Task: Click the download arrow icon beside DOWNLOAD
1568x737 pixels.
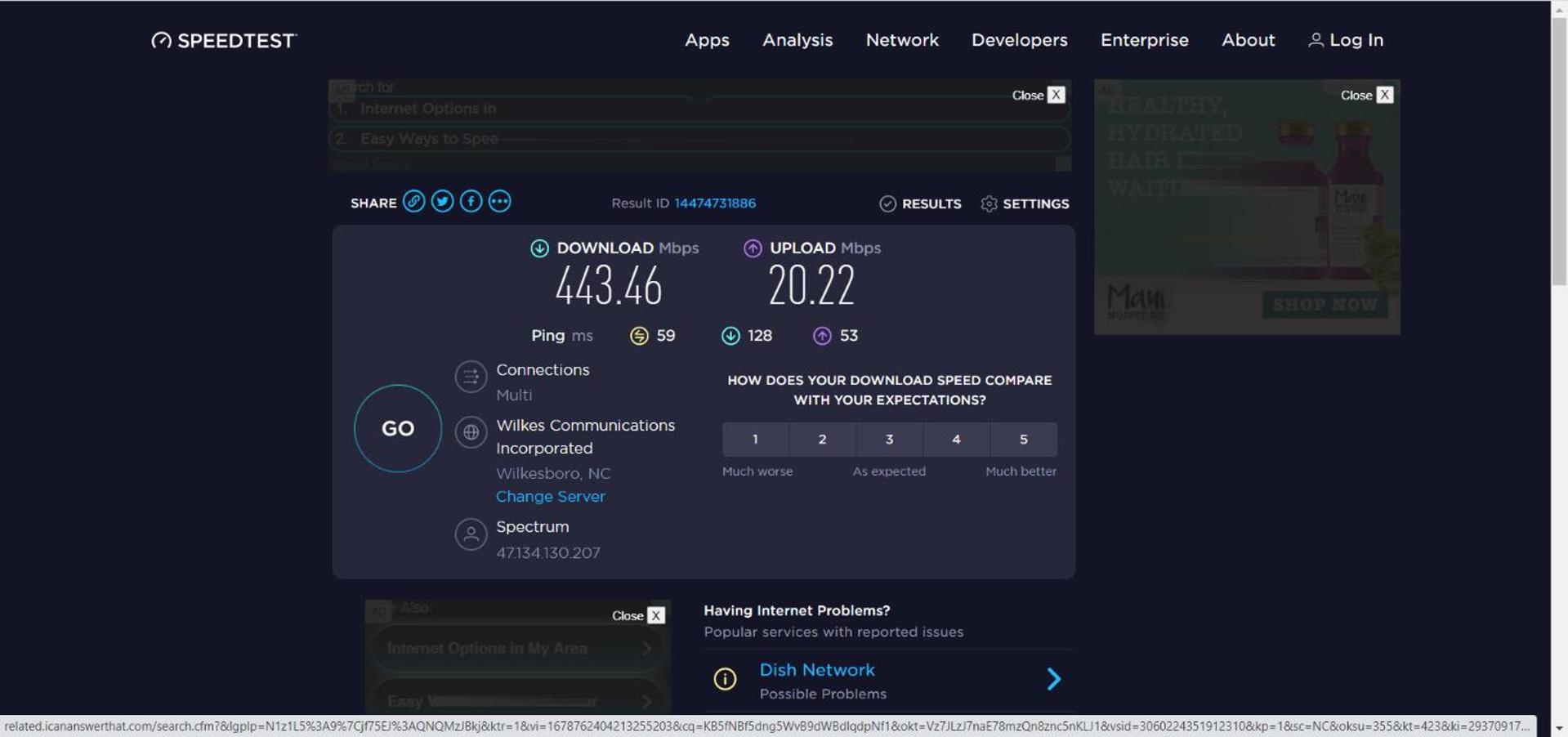Action: click(539, 248)
